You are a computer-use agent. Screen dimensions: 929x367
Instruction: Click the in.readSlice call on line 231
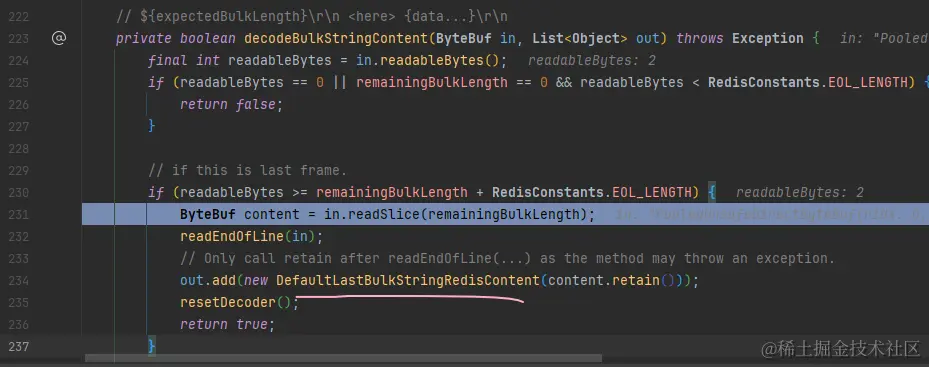pyautogui.click(x=372, y=214)
